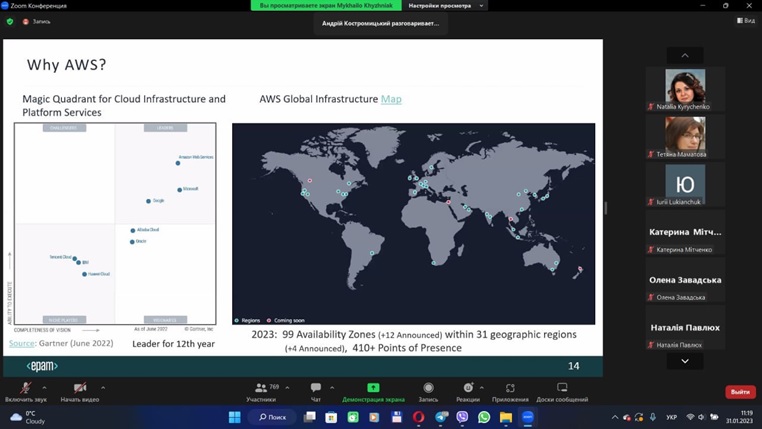Leave meeting with red Выйти button

coord(740,392)
